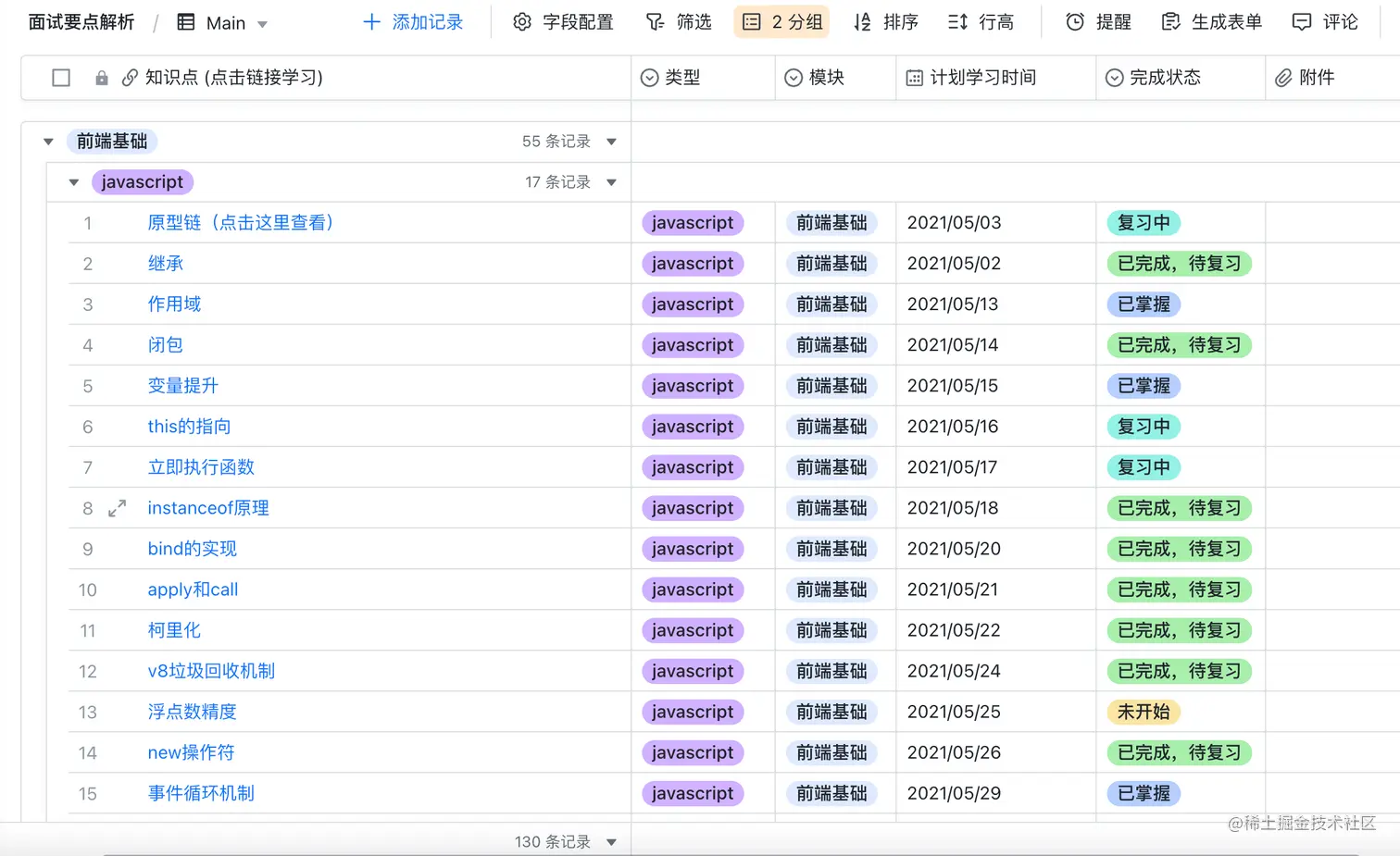Click the lock icon in the header row

coord(102,78)
